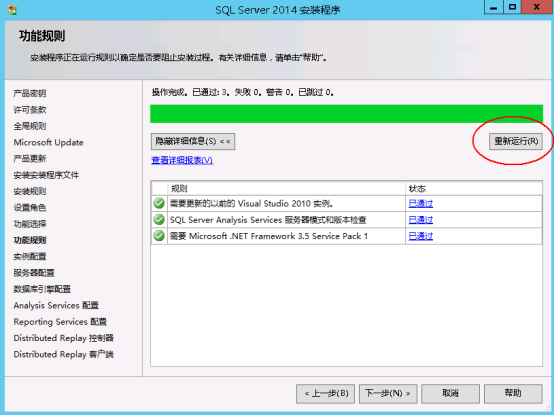The image size is (554, 416).
Task: Open 已通过 status link for .NET Framework rule
Action: pos(420,236)
